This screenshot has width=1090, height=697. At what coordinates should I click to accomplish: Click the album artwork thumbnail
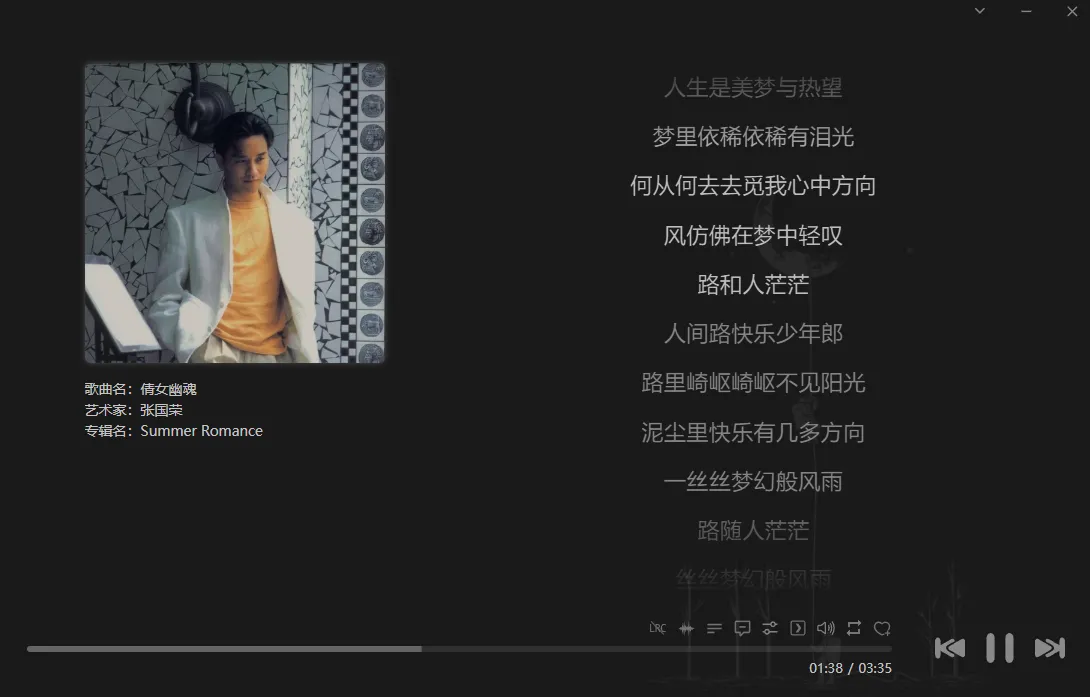(234, 213)
